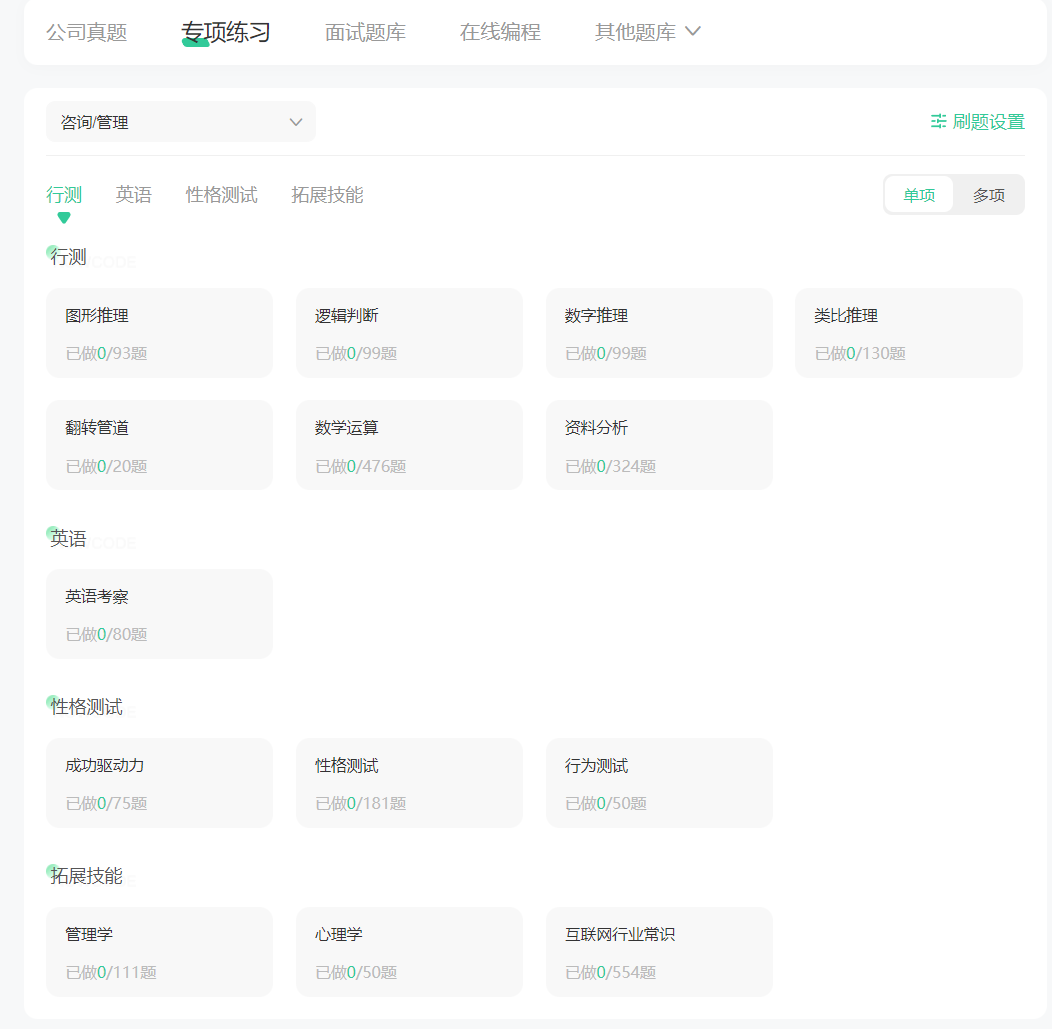Viewport: 1052px width, 1029px height.
Task: Open the 逻辑判断 practice card
Action: coord(409,333)
